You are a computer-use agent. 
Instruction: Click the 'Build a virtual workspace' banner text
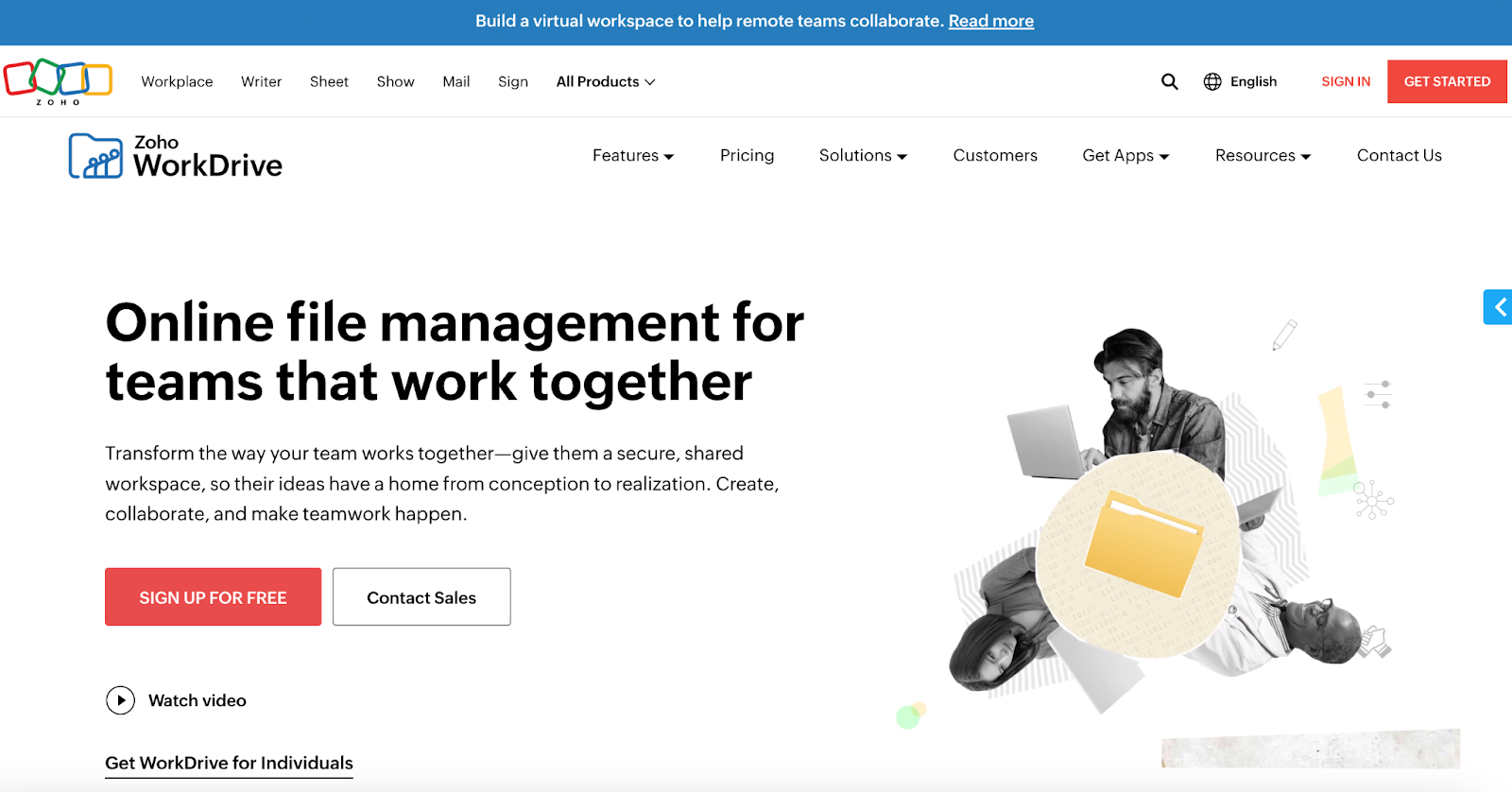710,21
